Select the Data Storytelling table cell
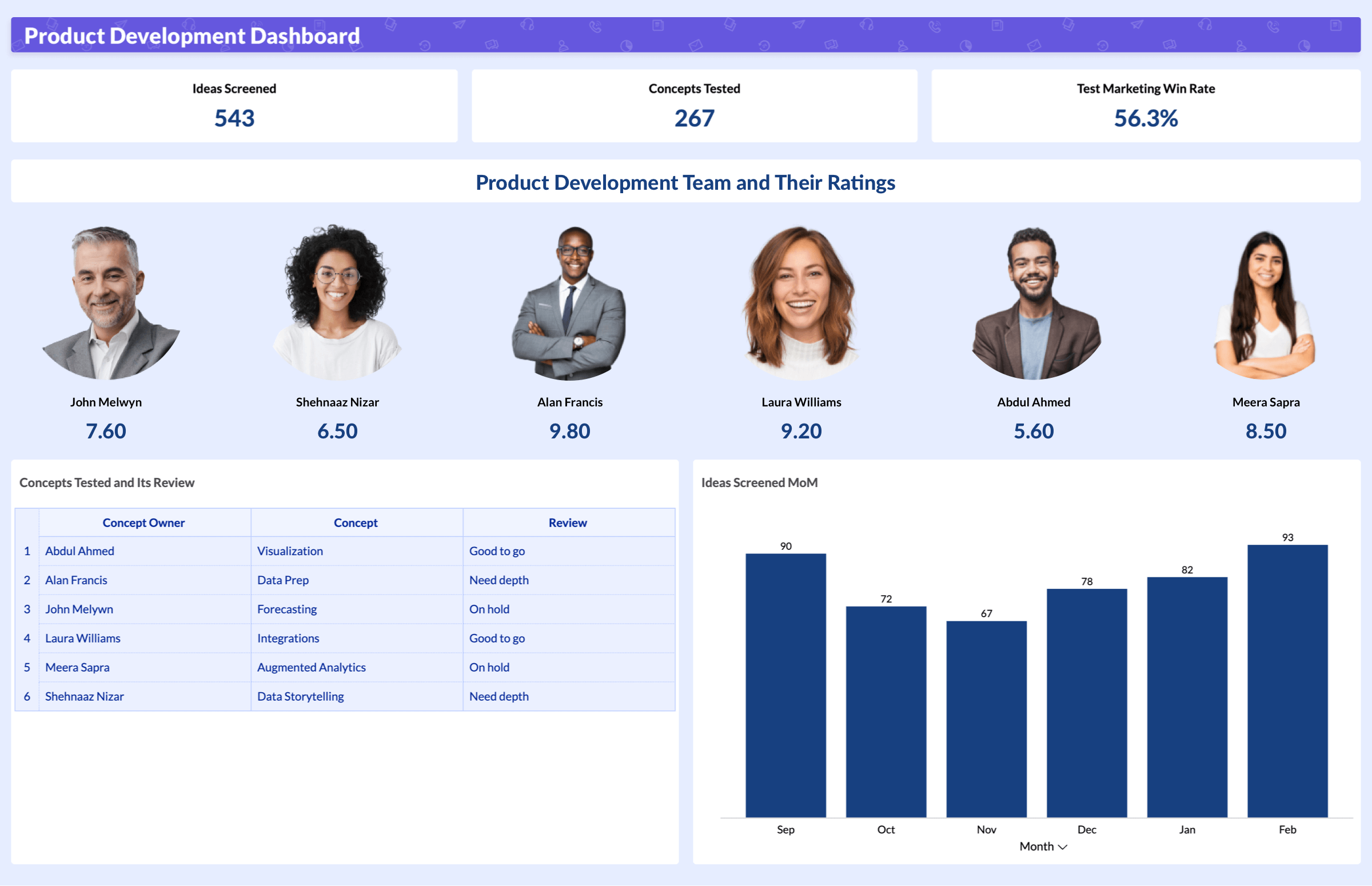Image resolution: width=1372 pixels, height=886 pixels. tap(300, 696)
